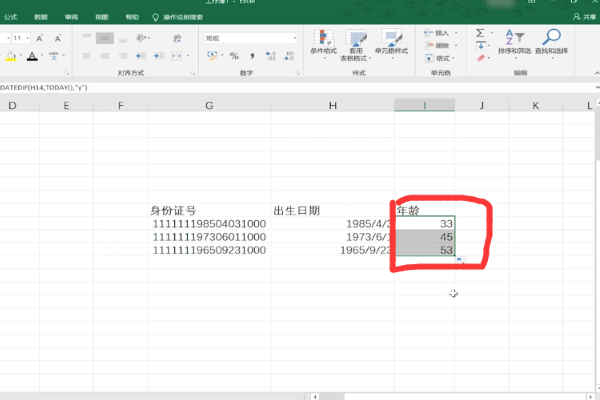Click the Decrease Indent icon
The width and height of the screenshot is (600, 400).
[x=141, y=56]
